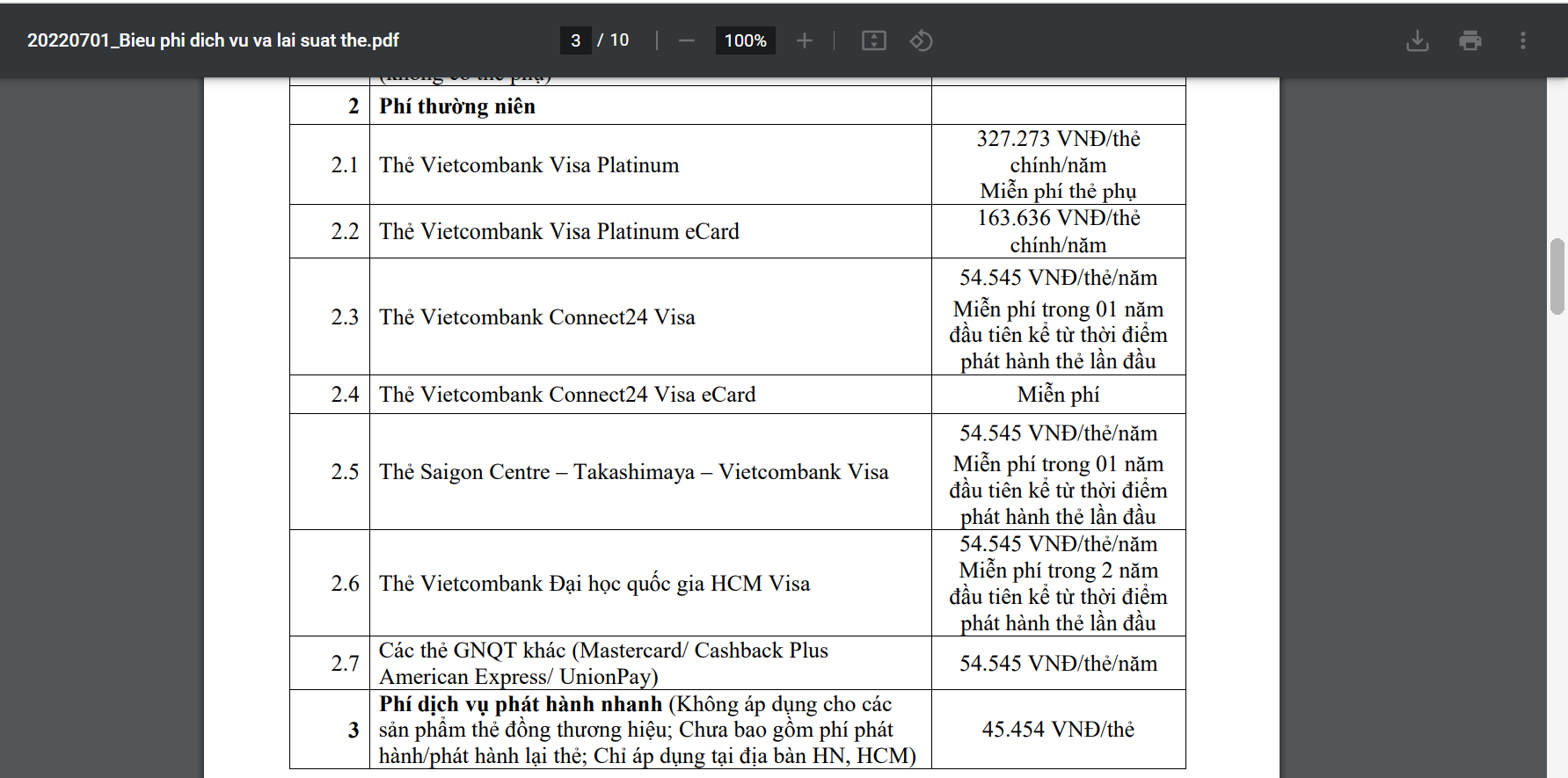Click the 100% zoom level field
The width and height of the screenshot is (1568, 778).
(x=745, y=40)
